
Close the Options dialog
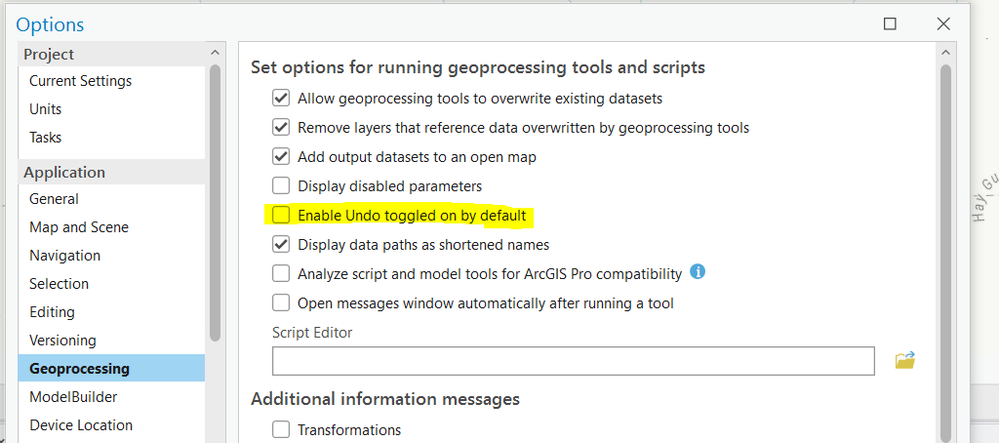pyautogui.click(x=942, y=24)
